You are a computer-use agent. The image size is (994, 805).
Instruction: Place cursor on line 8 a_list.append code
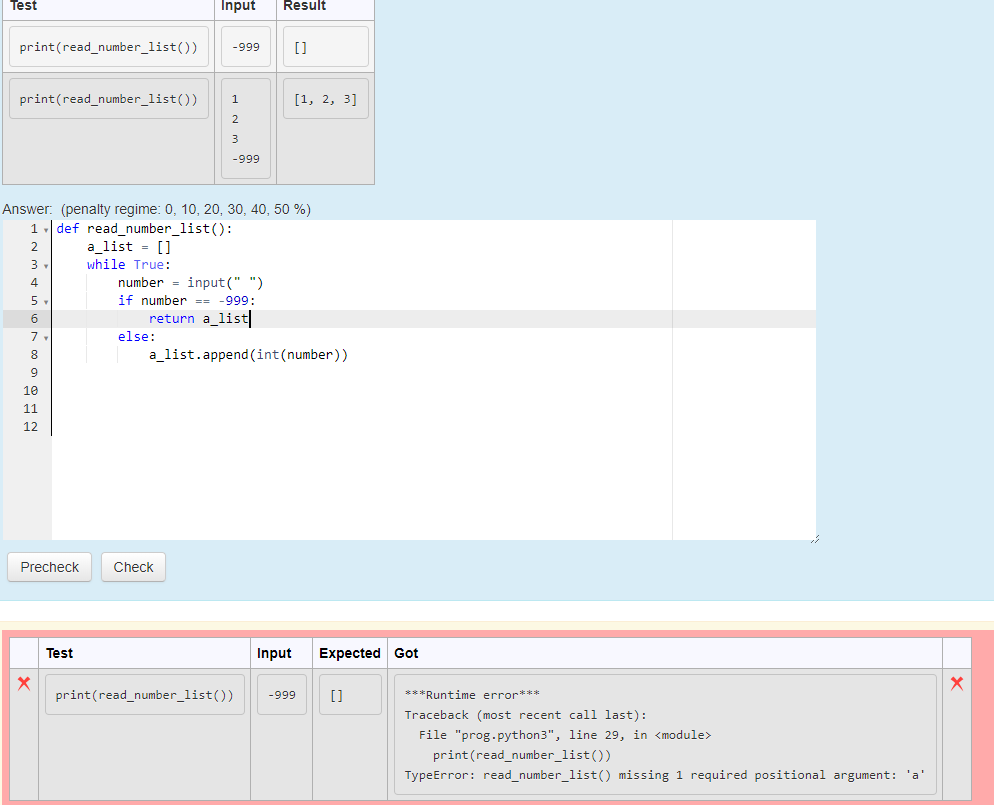point(248,355)
